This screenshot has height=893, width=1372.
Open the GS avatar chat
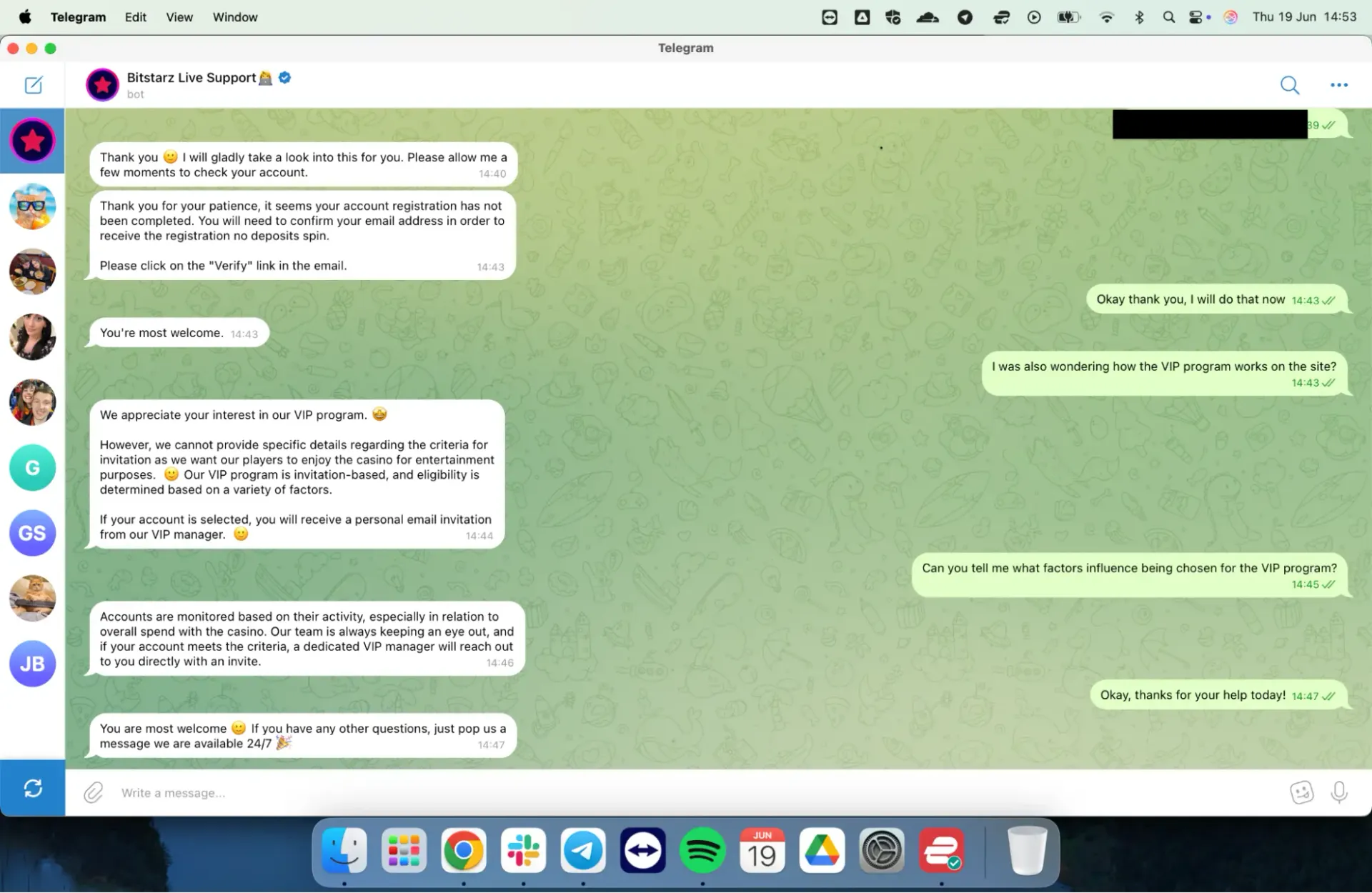pos(32,533)
